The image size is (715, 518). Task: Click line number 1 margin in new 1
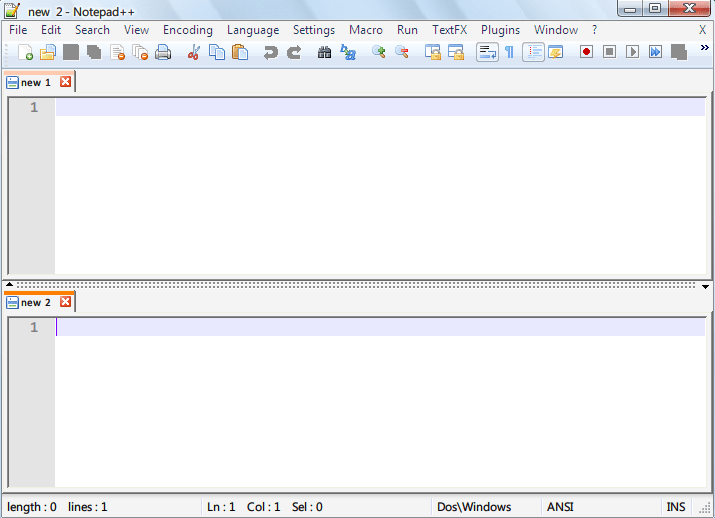click(x=34, y=107)
